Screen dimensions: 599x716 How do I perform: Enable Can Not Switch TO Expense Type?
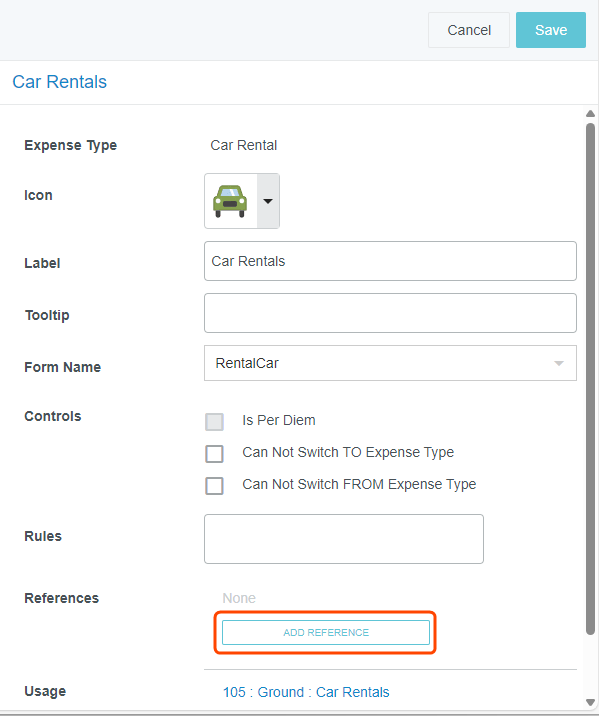[x=214, y=454]
